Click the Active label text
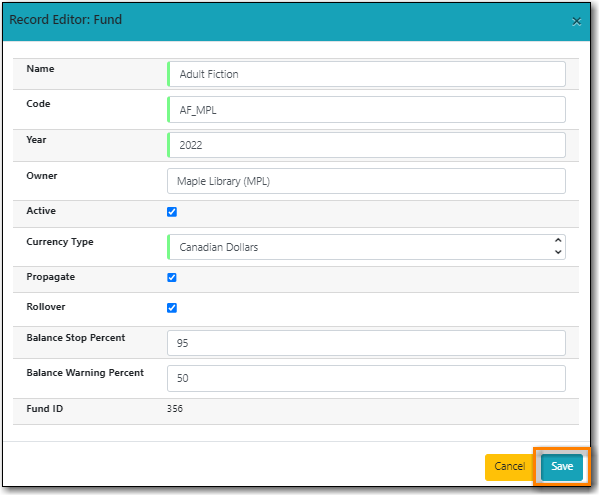This screenshot has width=600, height=495. [x=41, y=211]
